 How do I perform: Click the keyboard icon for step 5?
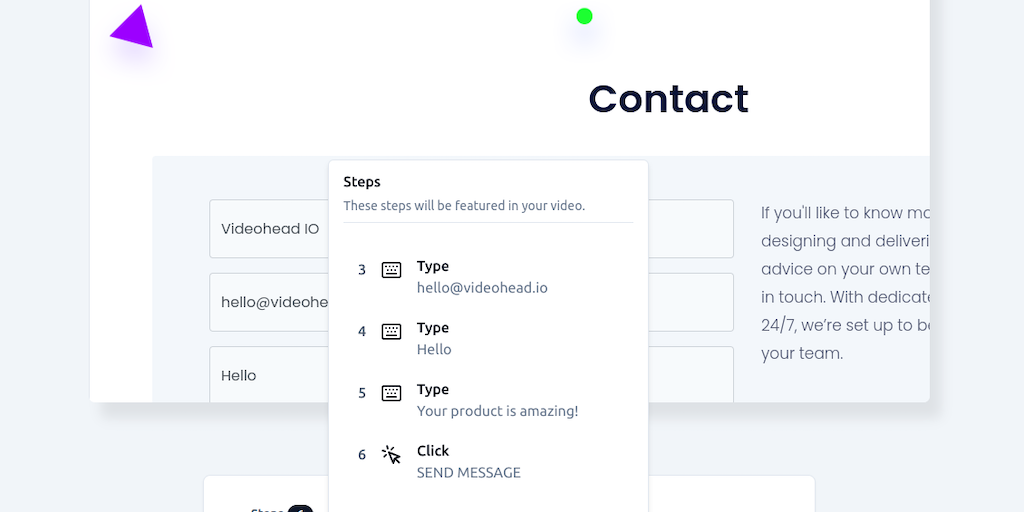(391, 393)
